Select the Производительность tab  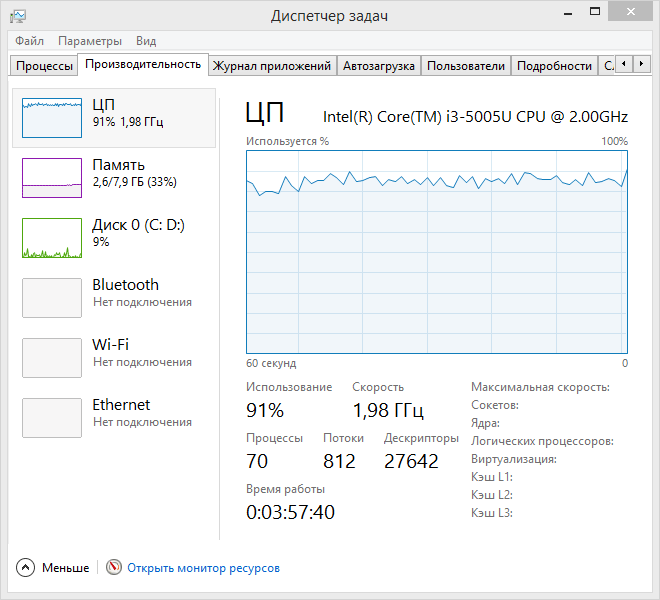pos(143,64)
